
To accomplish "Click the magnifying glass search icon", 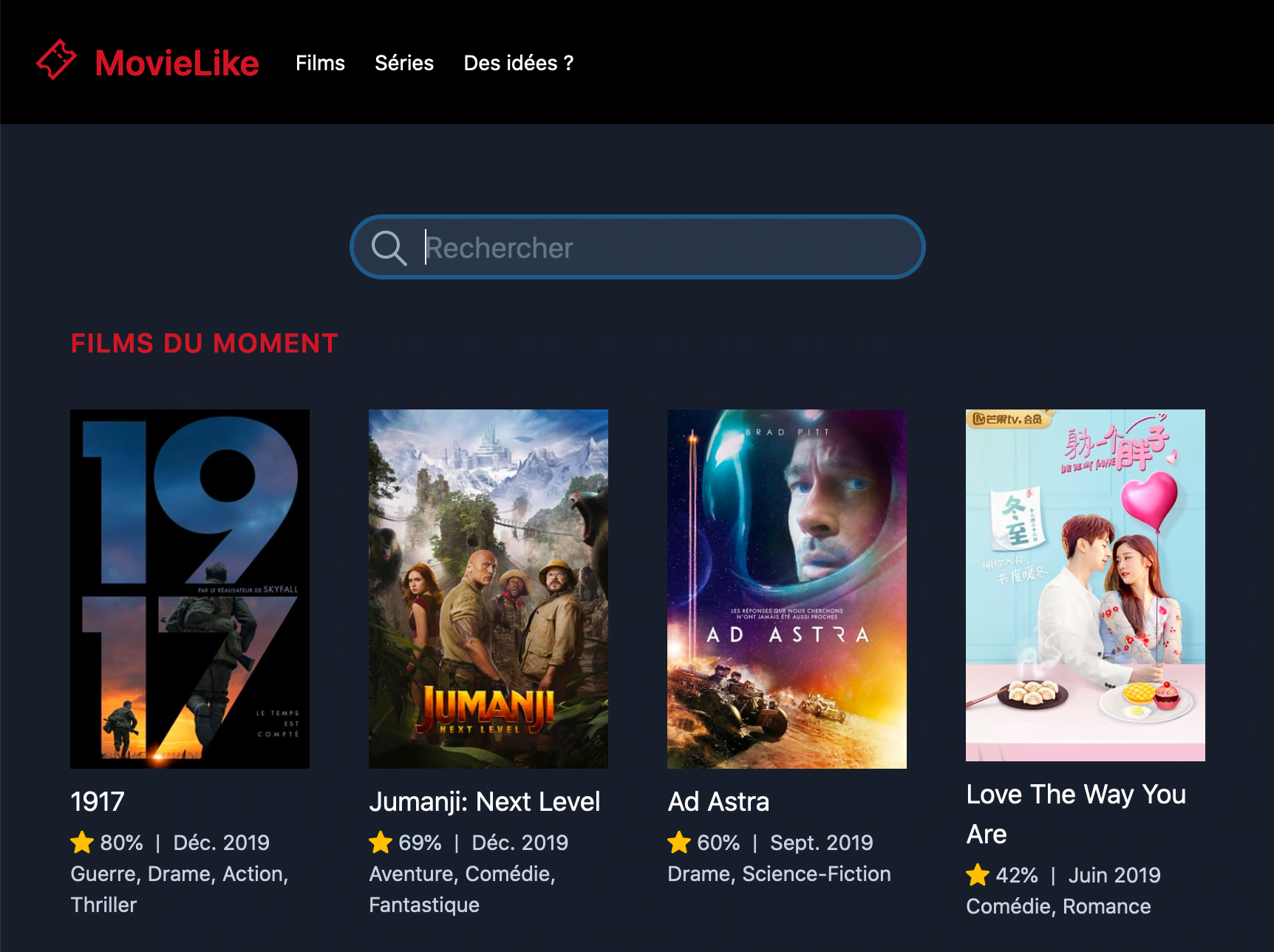I will (389, 248).
